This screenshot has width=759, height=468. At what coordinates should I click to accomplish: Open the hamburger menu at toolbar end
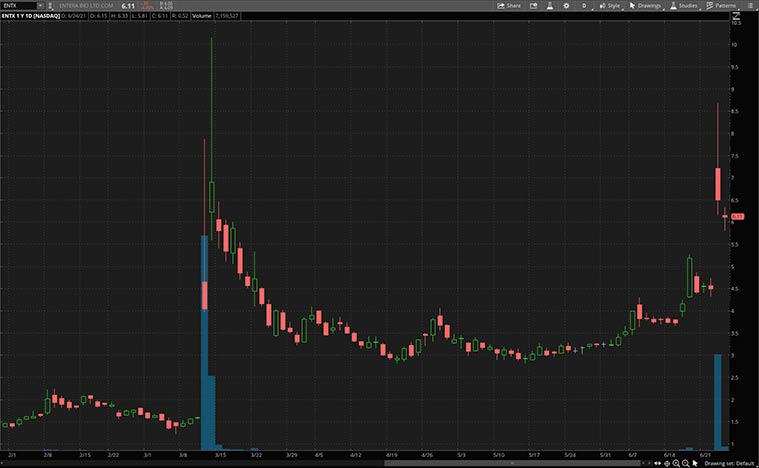[751, 5]
